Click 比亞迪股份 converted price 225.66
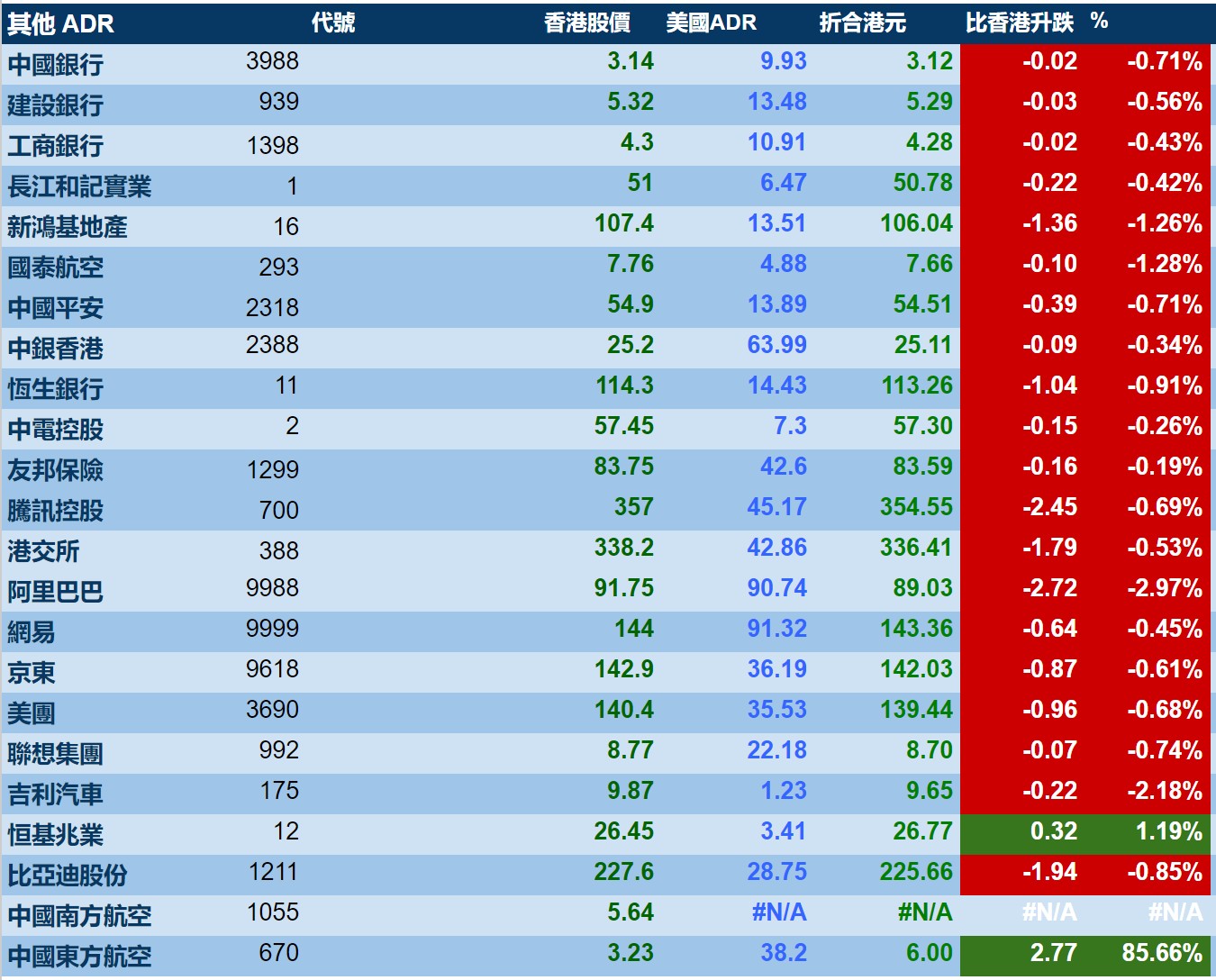This screenshot has width=1216, height=980. [x=916, y=872]
